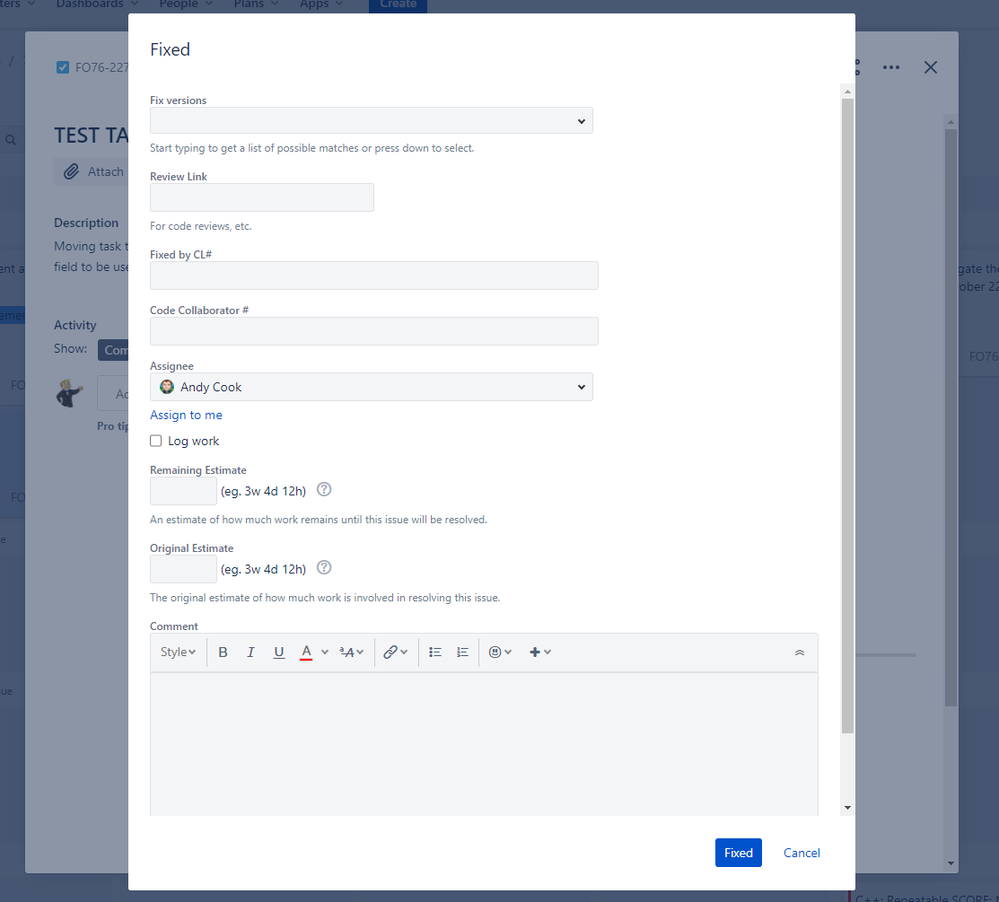Toggle bold in comment toolbar
The image size is (999, 902).
(223, 652)
